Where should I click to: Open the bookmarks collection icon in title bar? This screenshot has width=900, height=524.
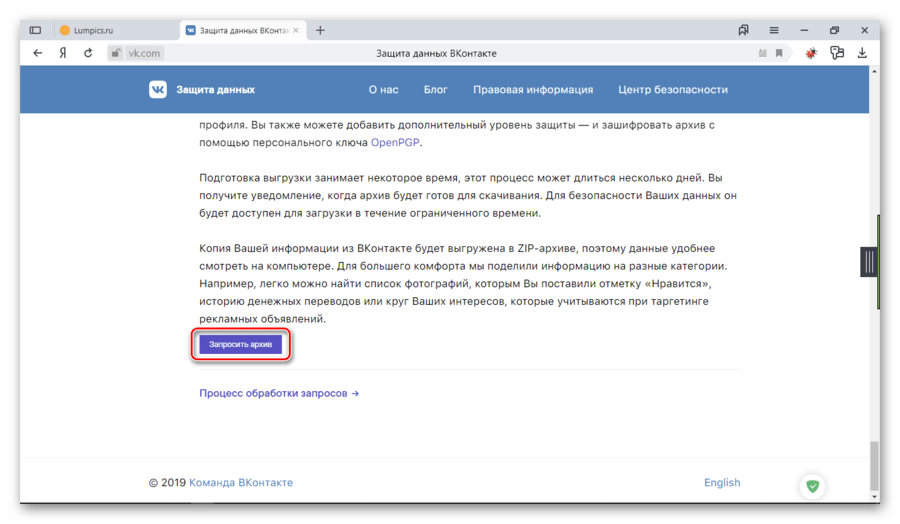[743, 30]
